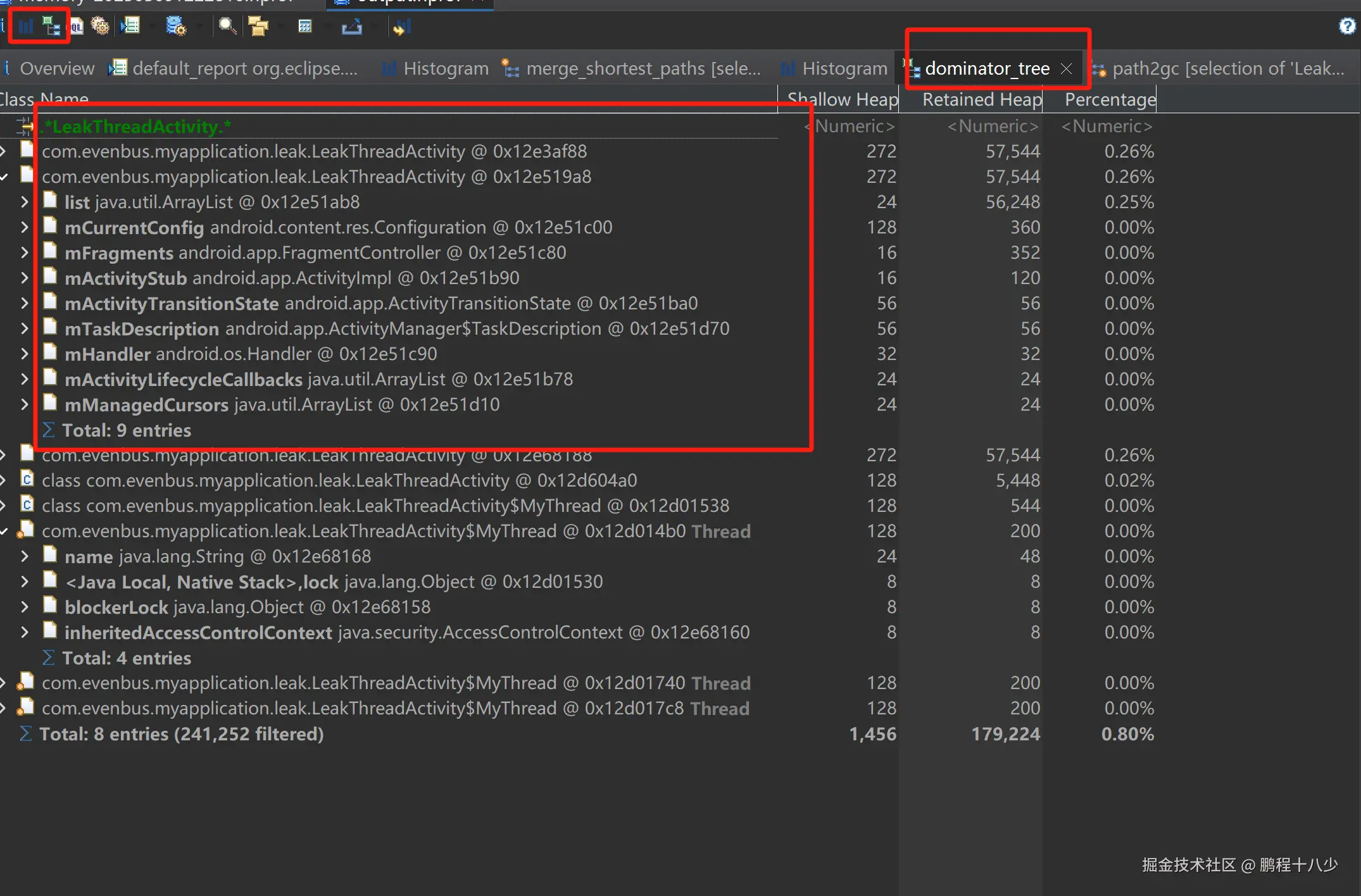This screenshot has width=1361, height=896.
Task: Sort by Retained Heap column header
Action: click(x=981, y=99)
